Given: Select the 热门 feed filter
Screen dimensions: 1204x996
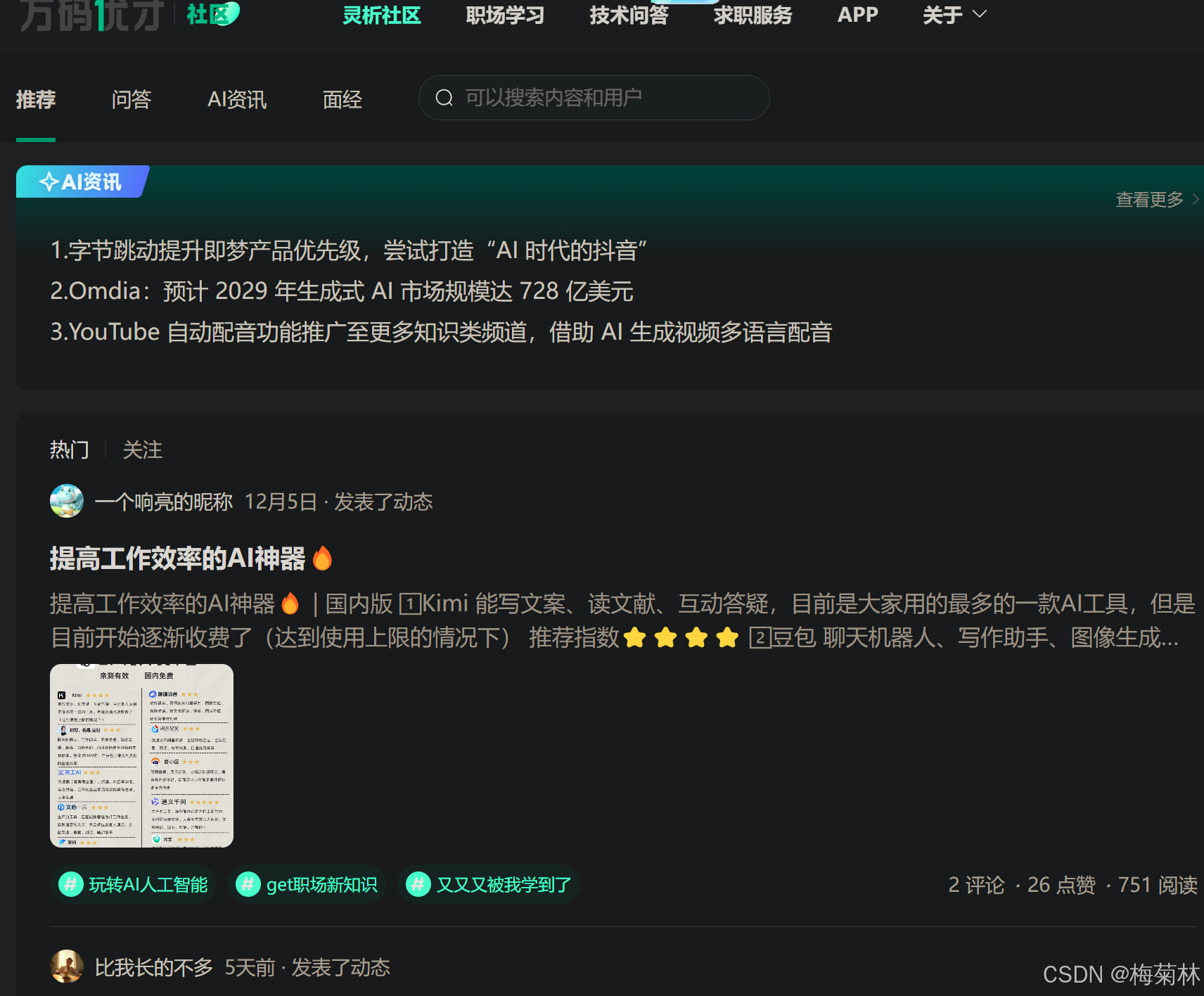Looking at the screenshot, I should 70,449.
